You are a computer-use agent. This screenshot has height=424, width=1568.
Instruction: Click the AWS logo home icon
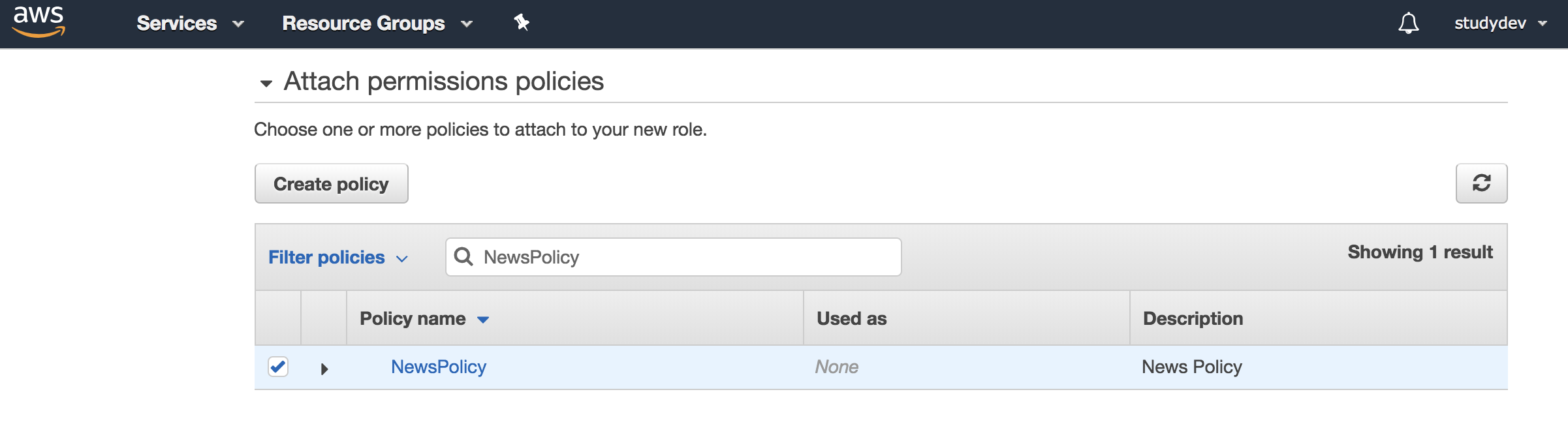[x=39, y=22]
